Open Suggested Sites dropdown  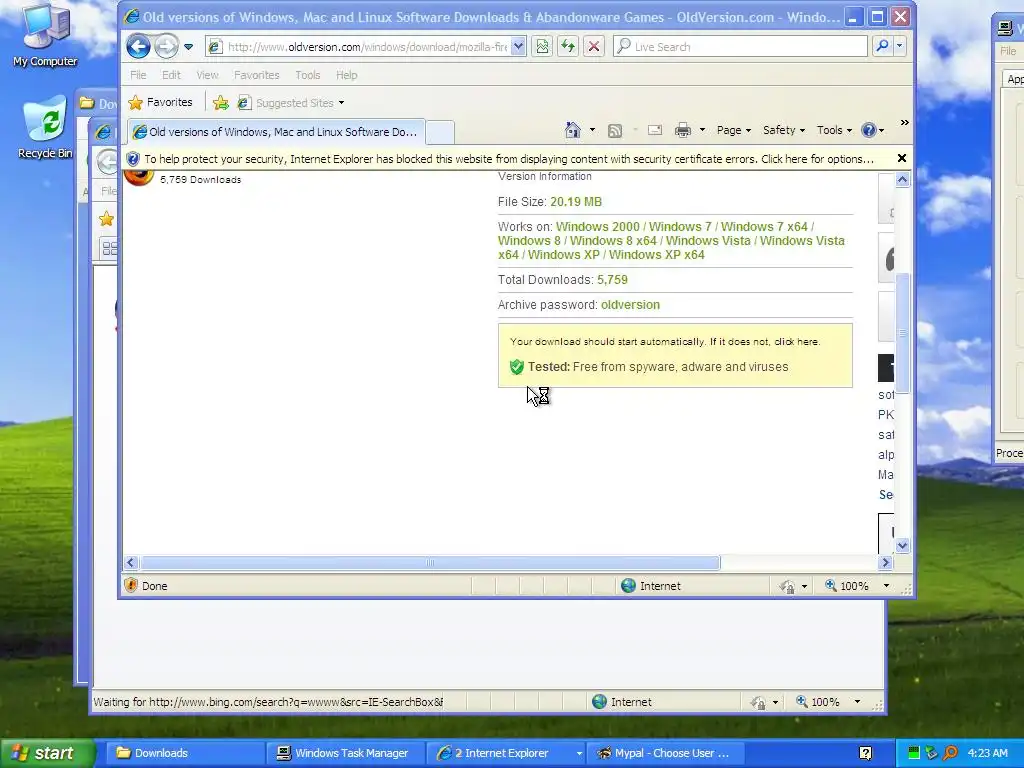(291, 103)
